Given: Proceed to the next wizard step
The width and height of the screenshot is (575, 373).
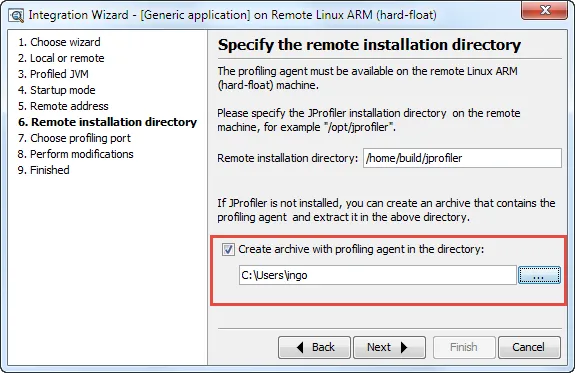Looking at the screenshot, I should point(389,347).
